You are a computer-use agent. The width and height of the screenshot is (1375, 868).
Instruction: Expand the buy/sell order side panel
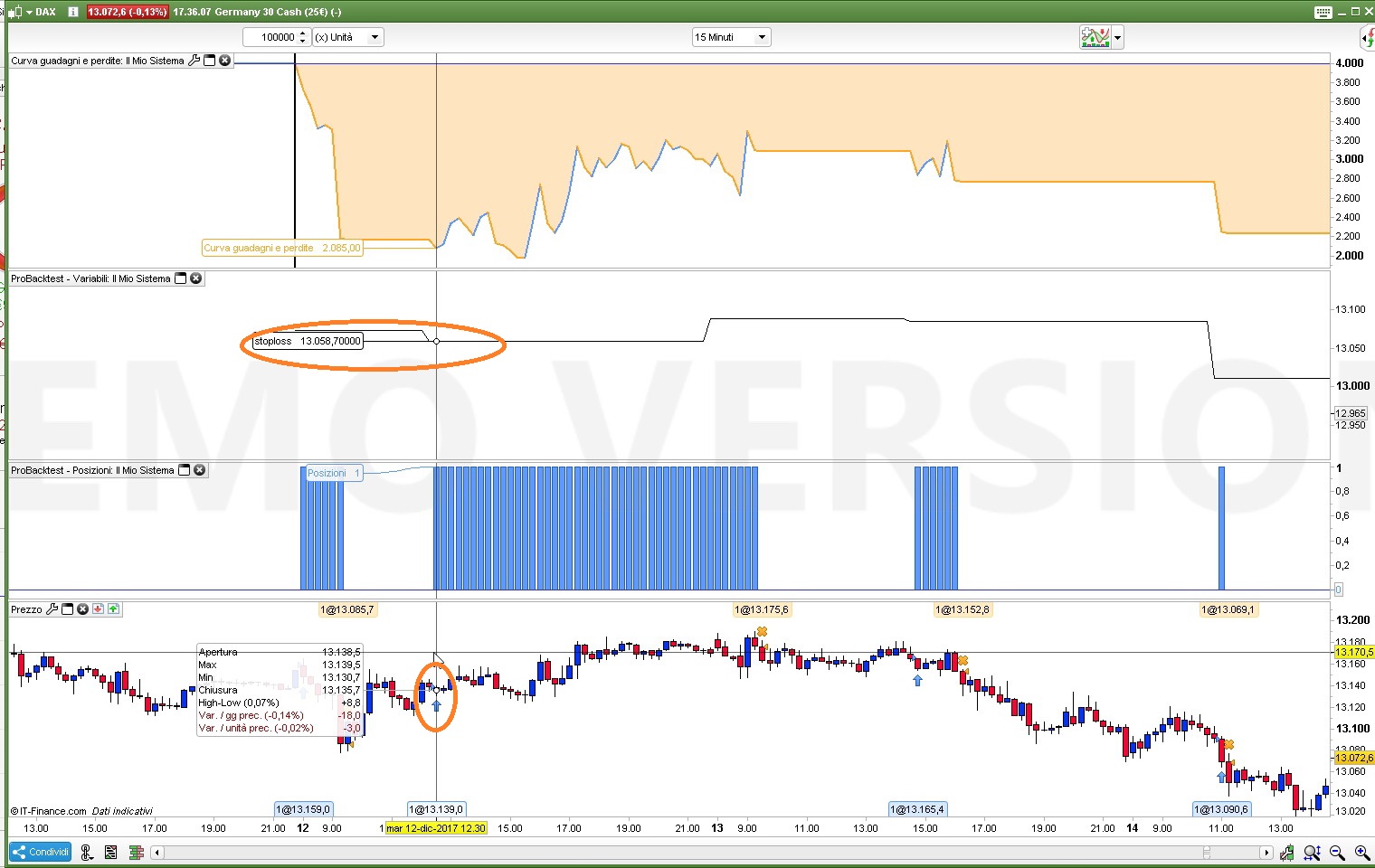(1368, 37)
